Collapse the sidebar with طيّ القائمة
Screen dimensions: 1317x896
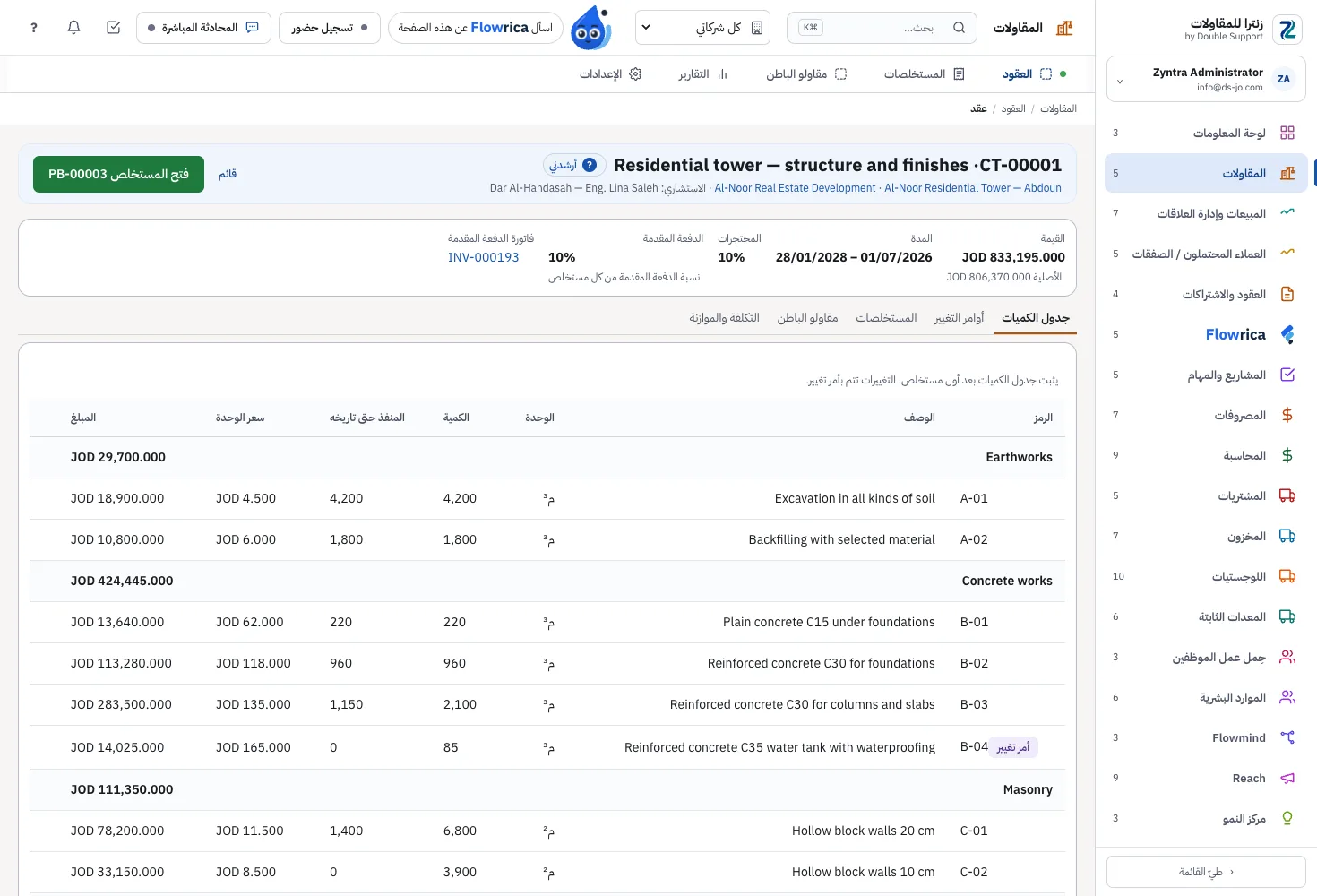coord(1206,872)
